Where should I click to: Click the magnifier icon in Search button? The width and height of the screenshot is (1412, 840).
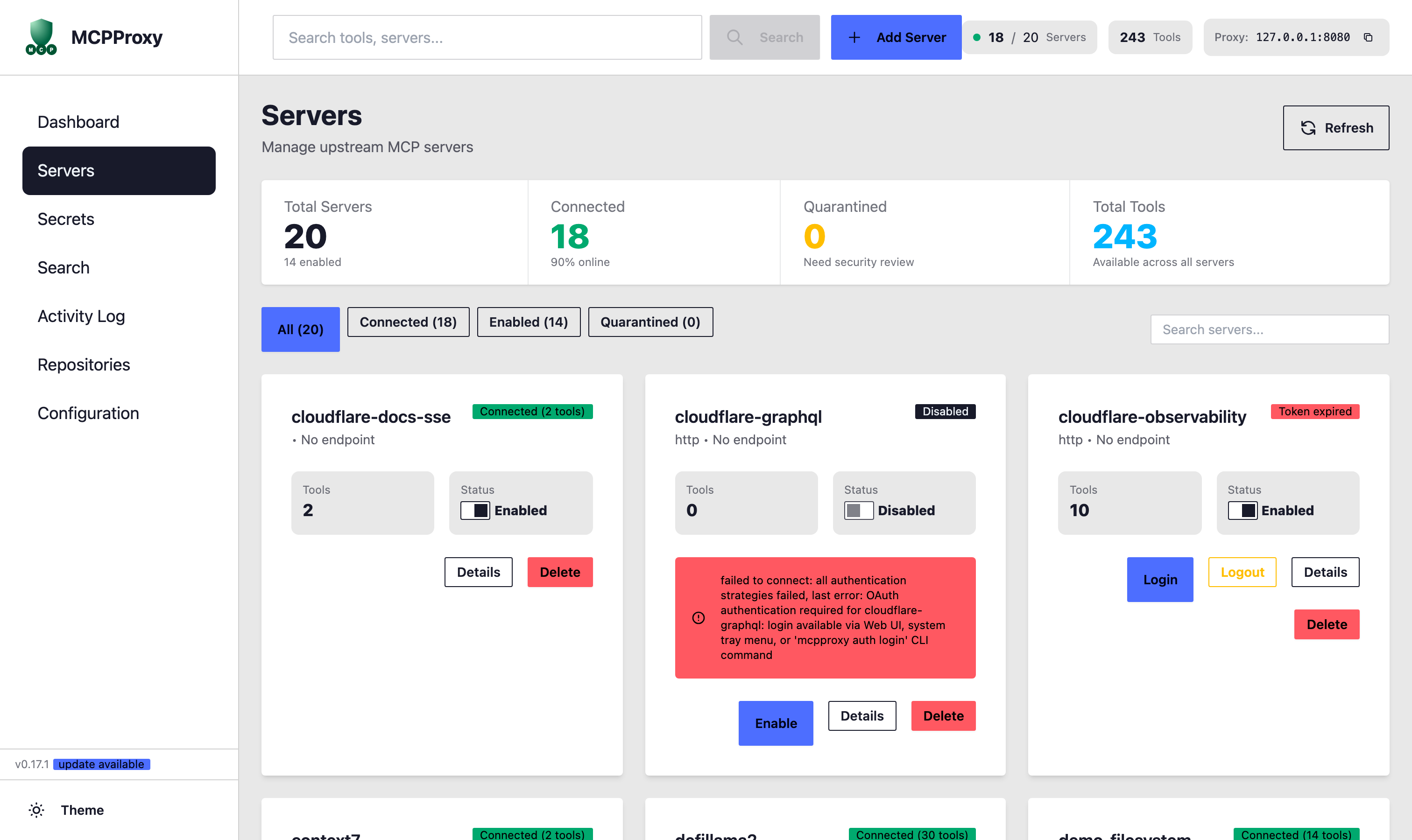tap(734, 37)
